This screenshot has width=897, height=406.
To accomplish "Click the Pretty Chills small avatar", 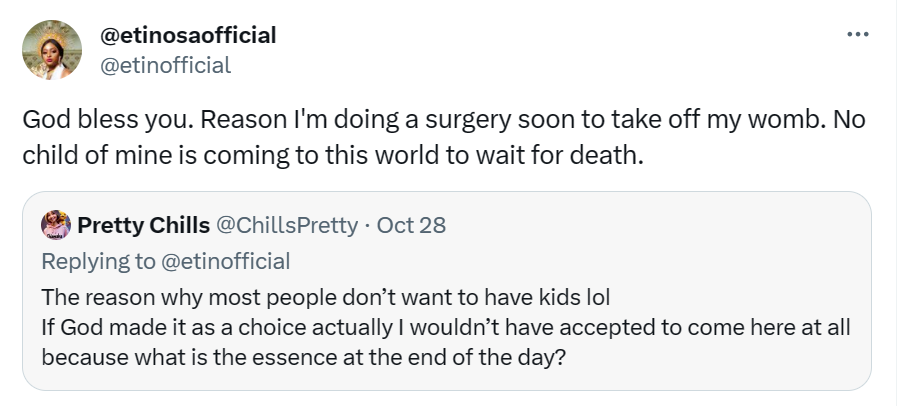I will (x=55, y=224).
